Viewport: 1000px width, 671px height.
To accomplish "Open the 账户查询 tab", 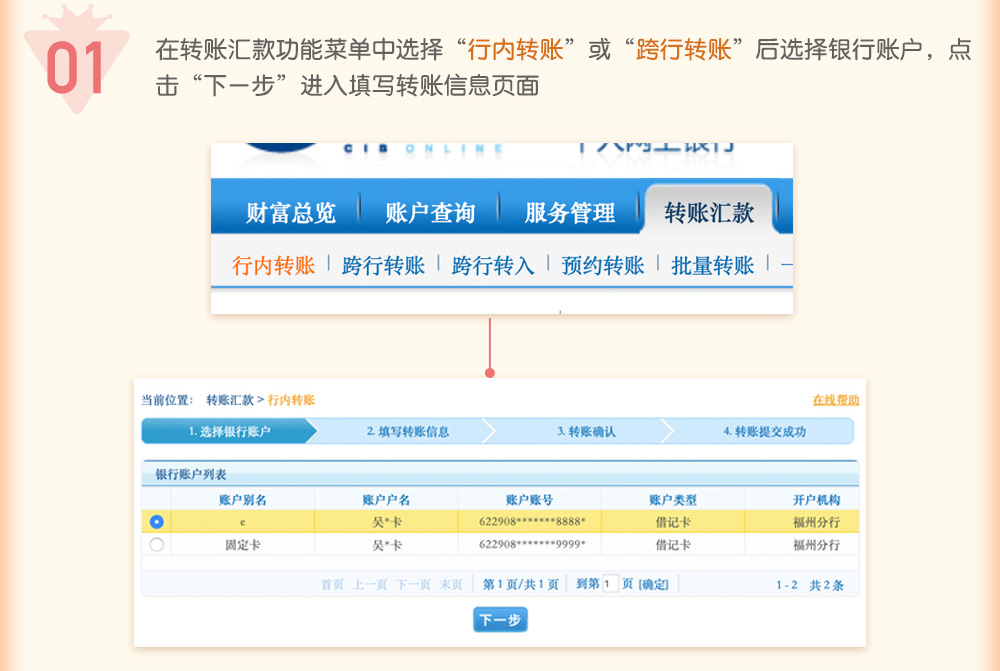I will tap(430, 212).
